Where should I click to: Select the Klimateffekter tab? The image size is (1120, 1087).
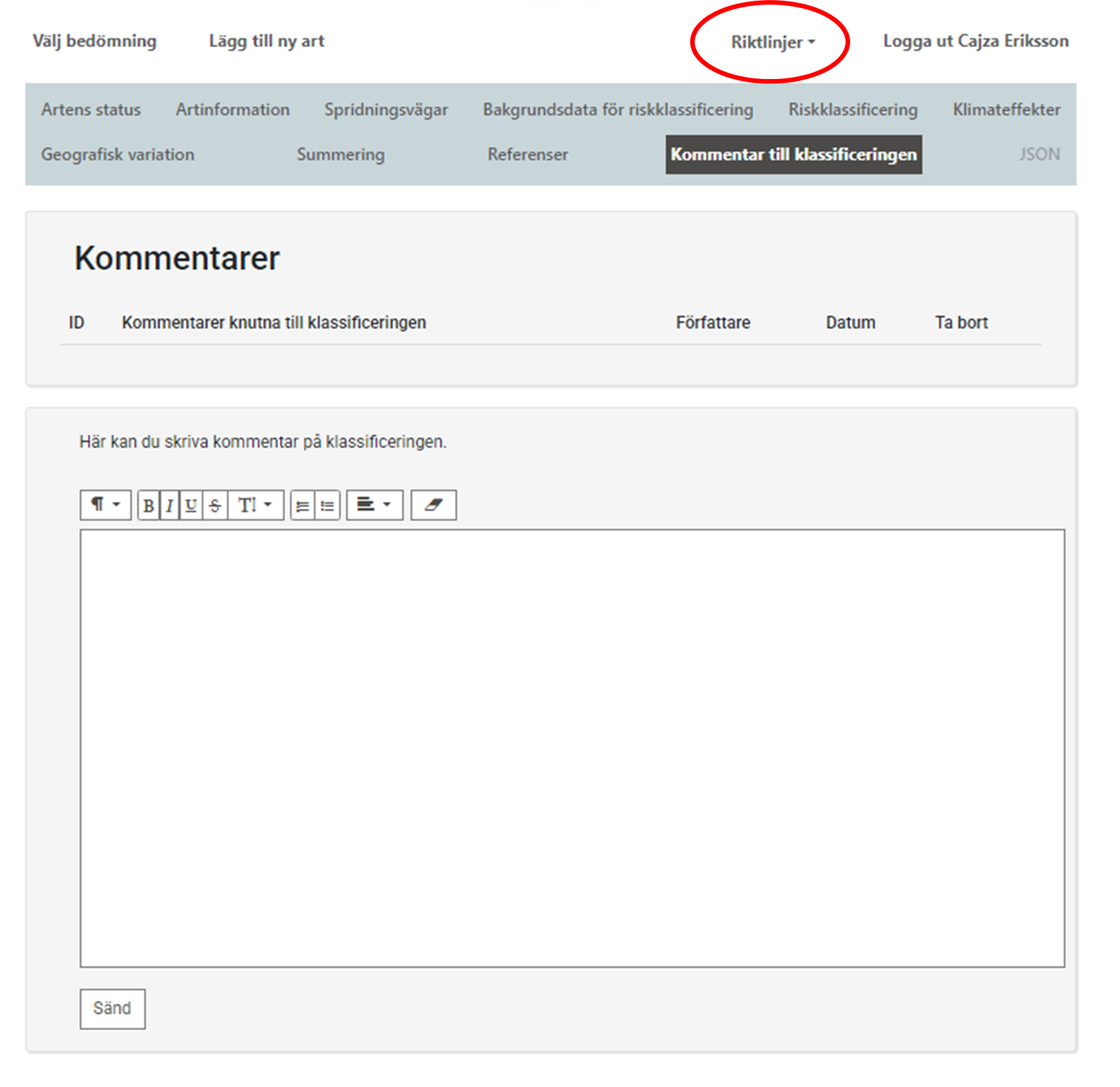(x=1006, y=109)
